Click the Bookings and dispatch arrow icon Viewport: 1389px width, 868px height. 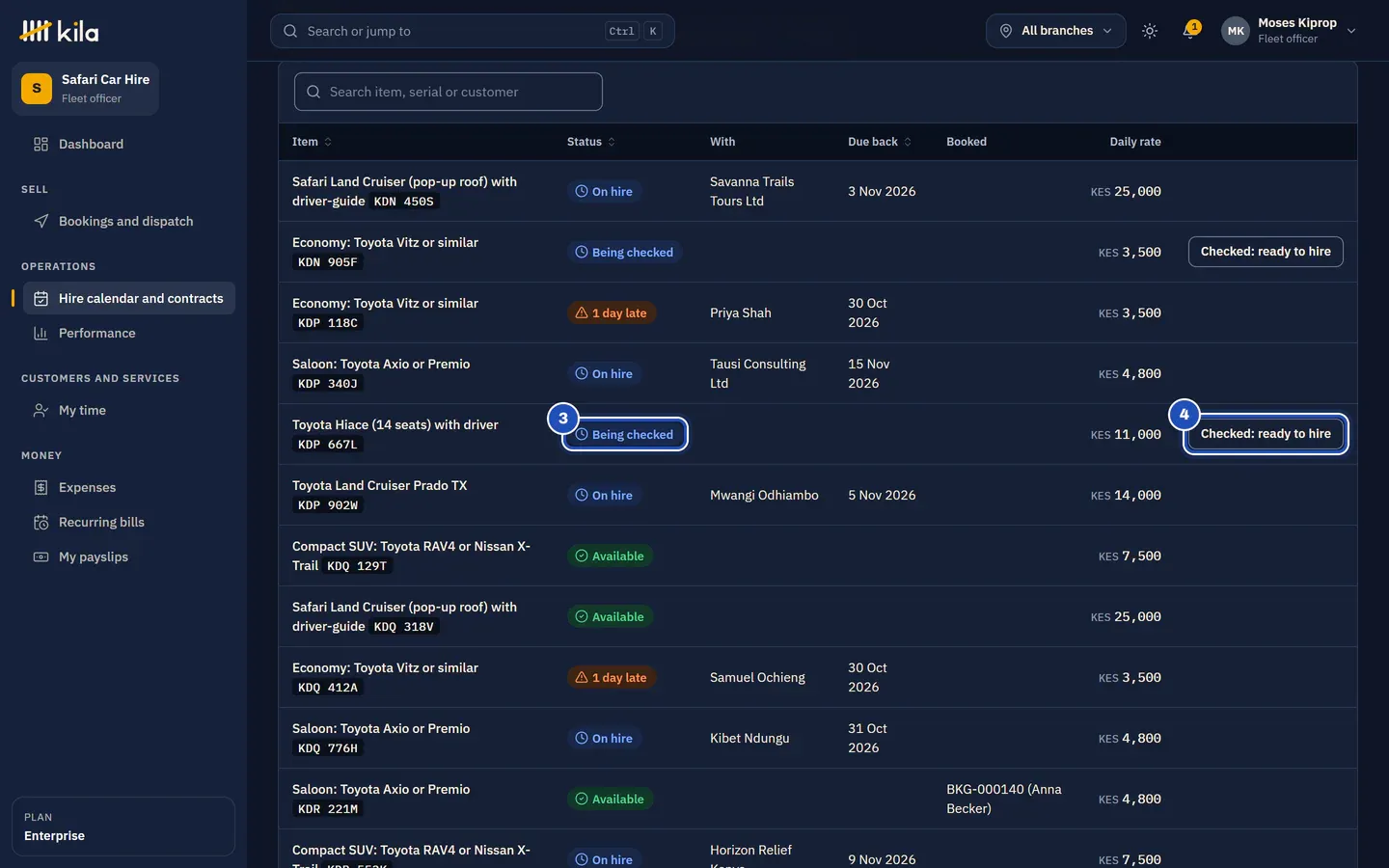[x=41, y=222]
